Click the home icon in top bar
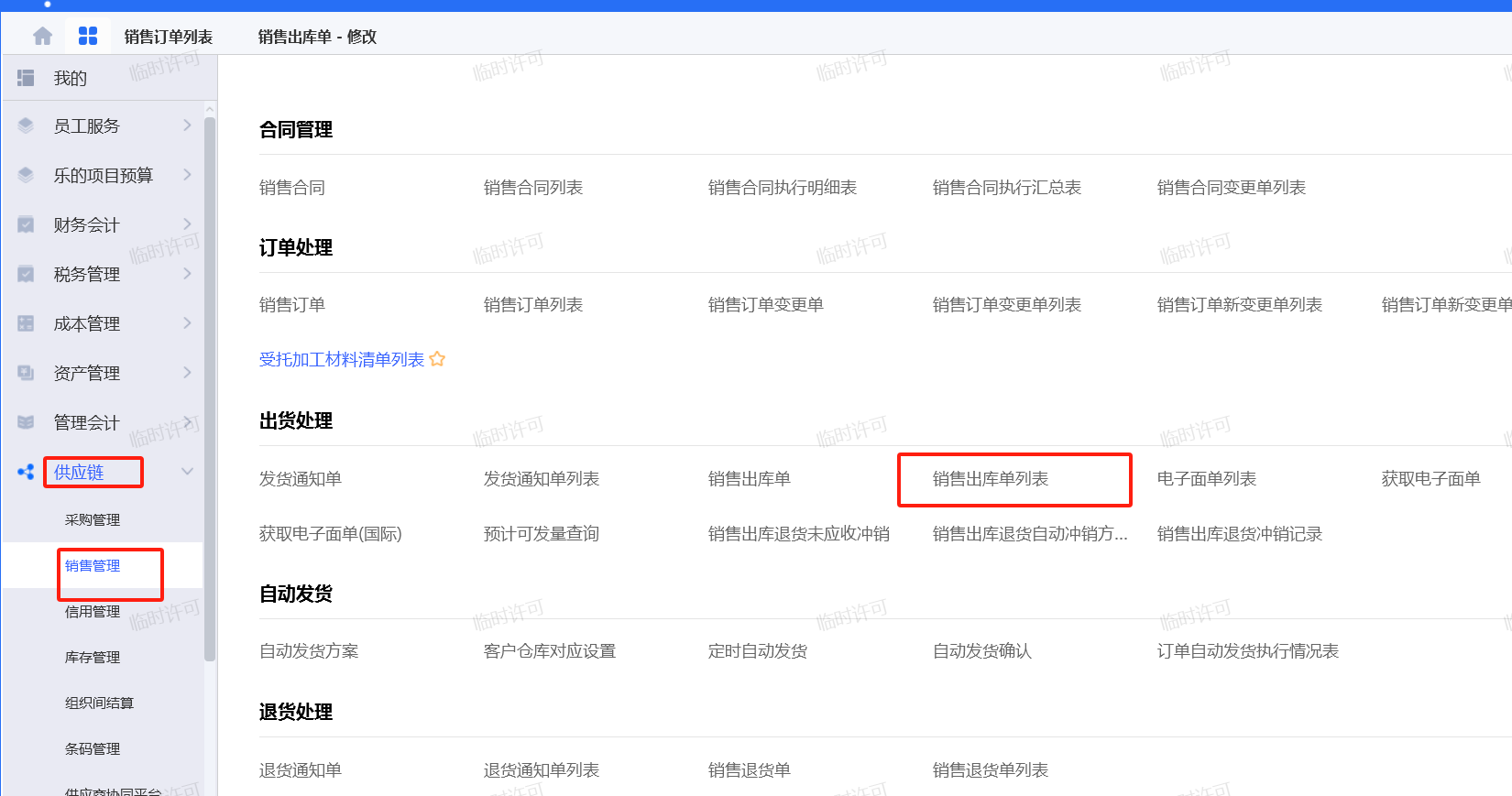1512x796 pixels. coord(42,37)
